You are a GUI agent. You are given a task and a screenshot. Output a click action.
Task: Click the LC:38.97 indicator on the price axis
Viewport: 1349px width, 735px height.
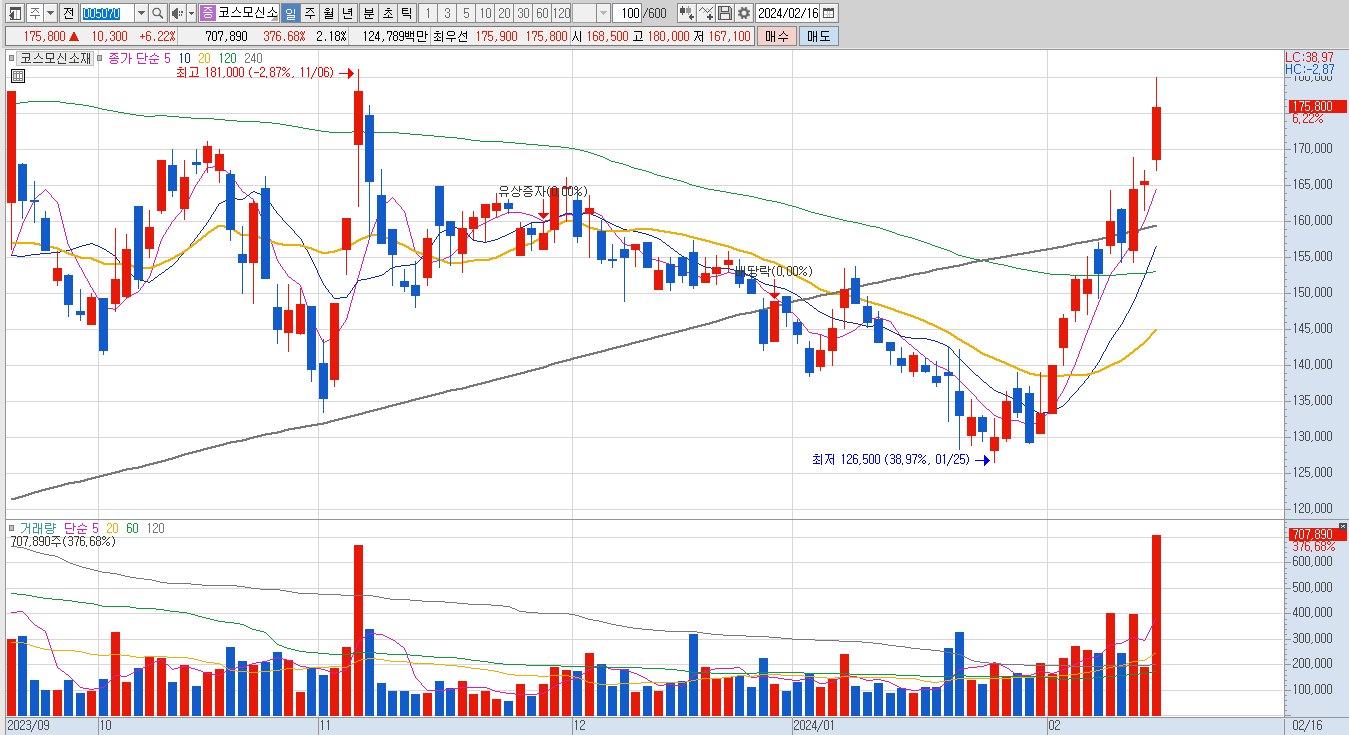point(1309,57)
